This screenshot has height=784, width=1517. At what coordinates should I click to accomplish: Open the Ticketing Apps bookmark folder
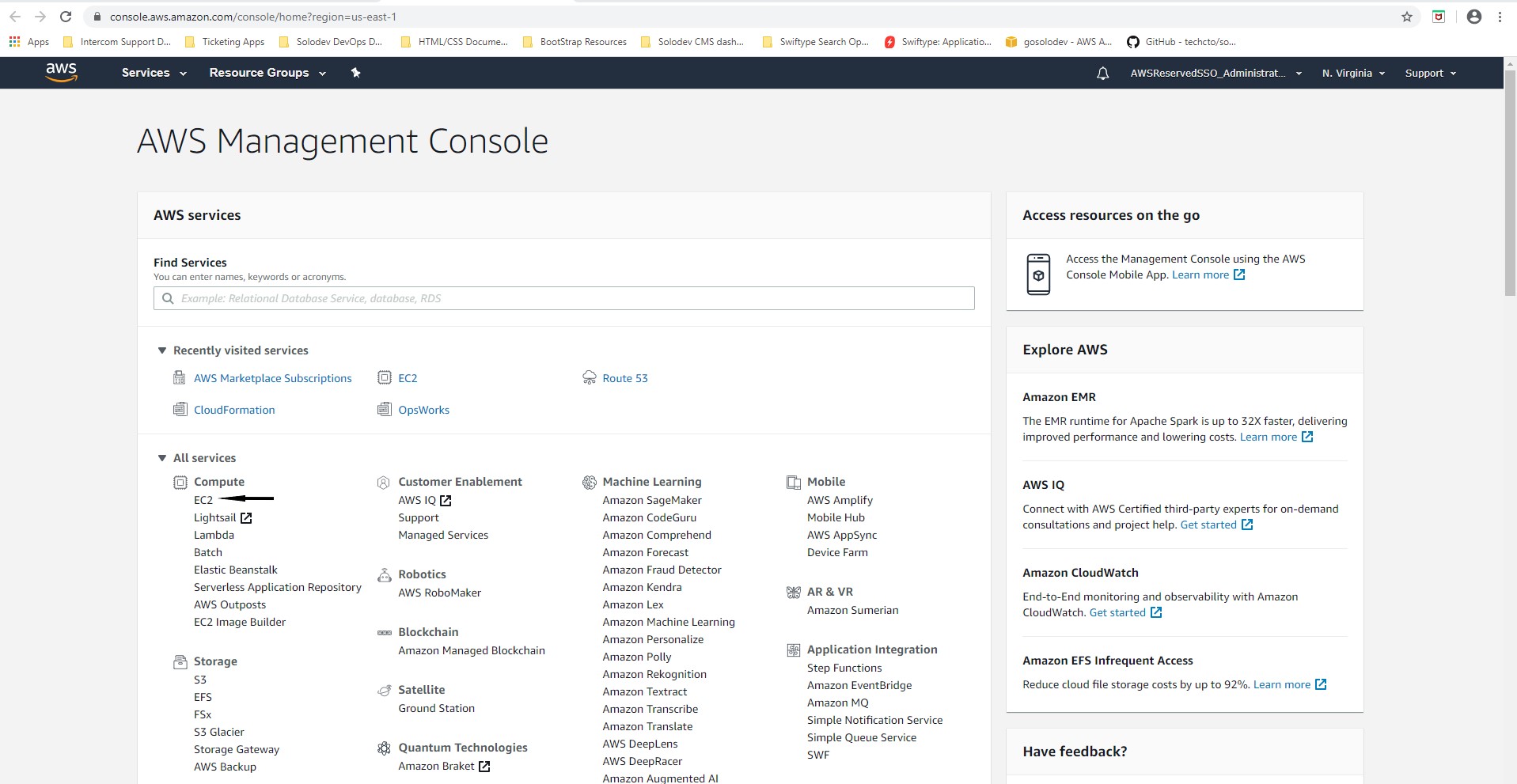(x=225, y=42)
